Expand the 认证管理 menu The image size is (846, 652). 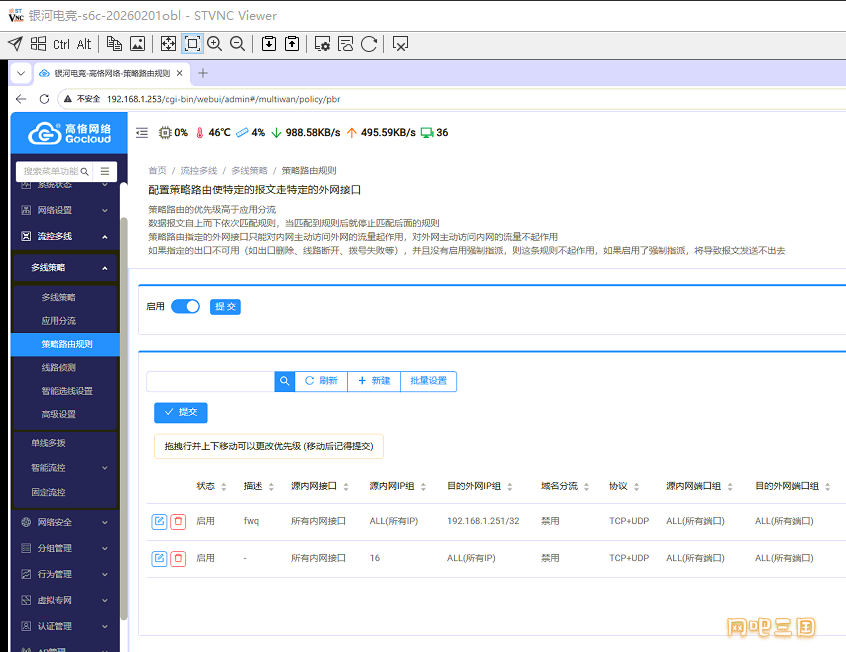[x=65, y=626]
